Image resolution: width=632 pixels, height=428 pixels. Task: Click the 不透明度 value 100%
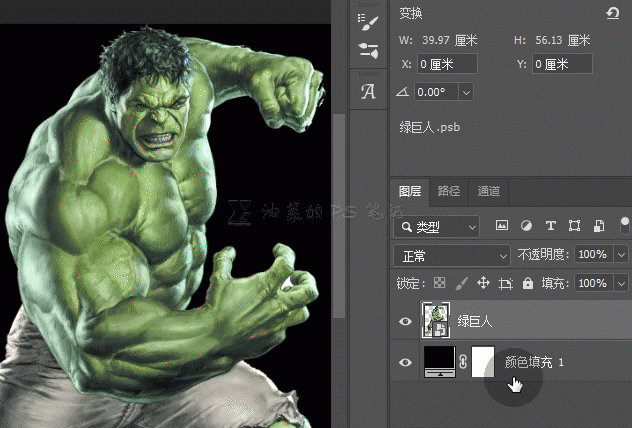tap(594, 255)
